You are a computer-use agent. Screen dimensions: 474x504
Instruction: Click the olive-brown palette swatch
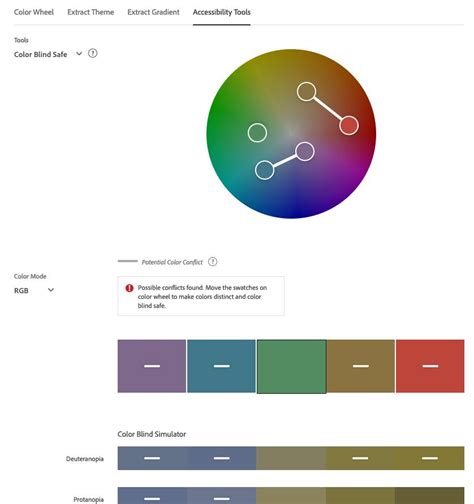[x=361, y=366]
